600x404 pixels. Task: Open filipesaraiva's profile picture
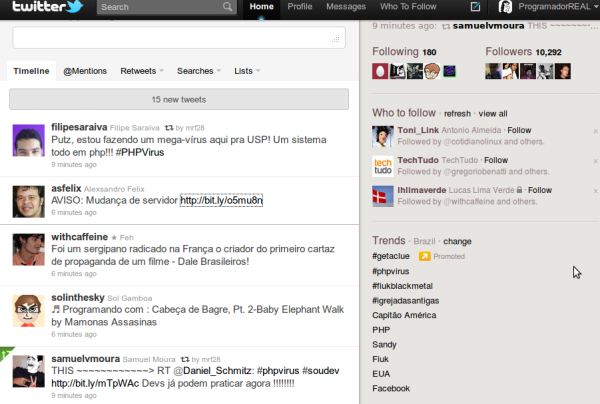(29, 140)
